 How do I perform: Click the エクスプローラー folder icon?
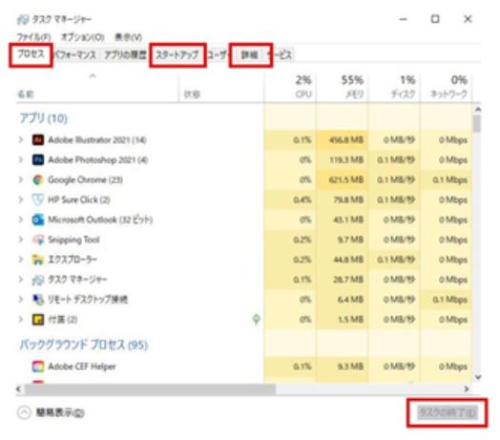click(38, 260)
